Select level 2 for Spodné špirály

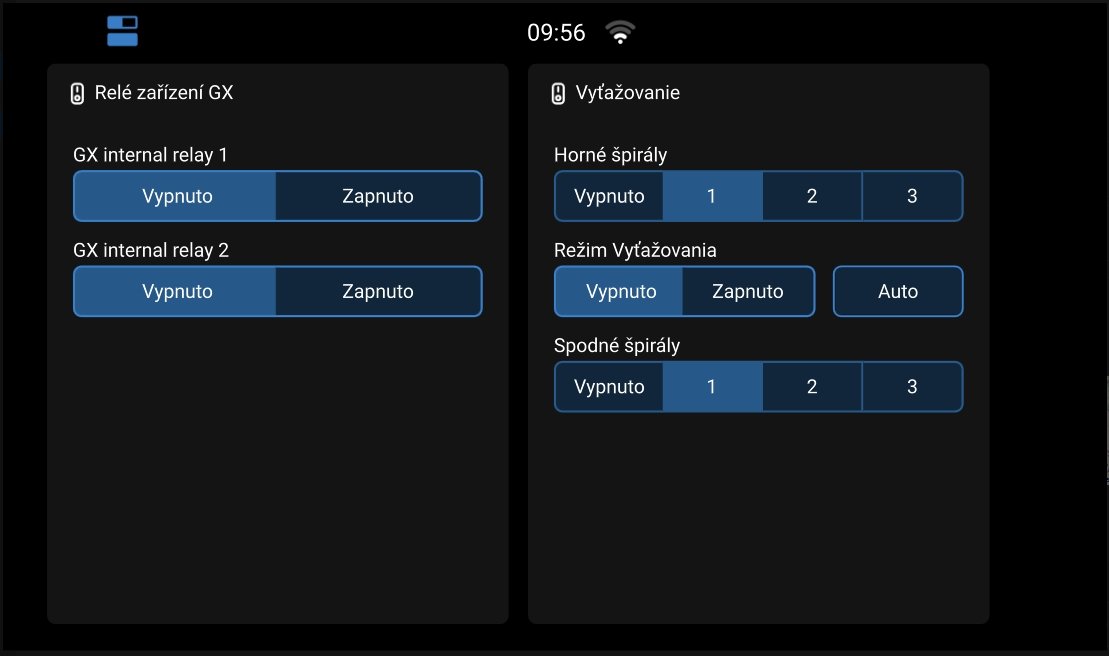click(x=812, y=387)
